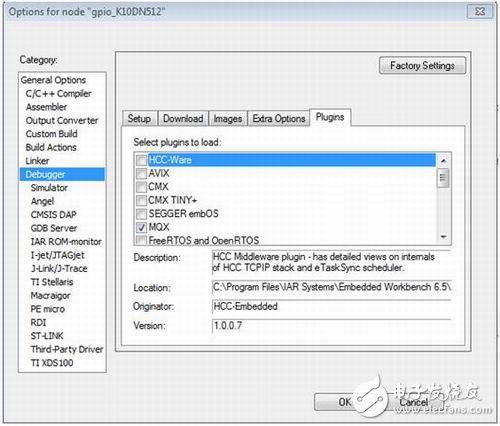This screenshot has height=426, width=500.
Task: Close the options dialog window
Action: coord(479,11)
